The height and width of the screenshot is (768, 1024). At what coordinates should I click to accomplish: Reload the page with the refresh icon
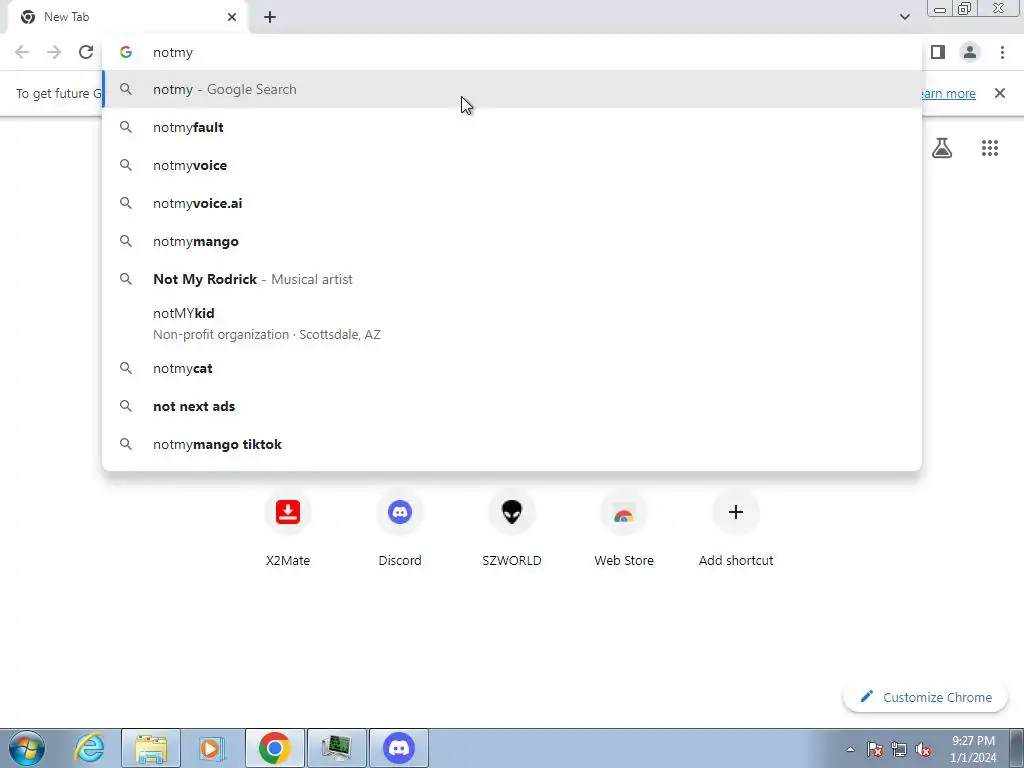tap(86, 52)
